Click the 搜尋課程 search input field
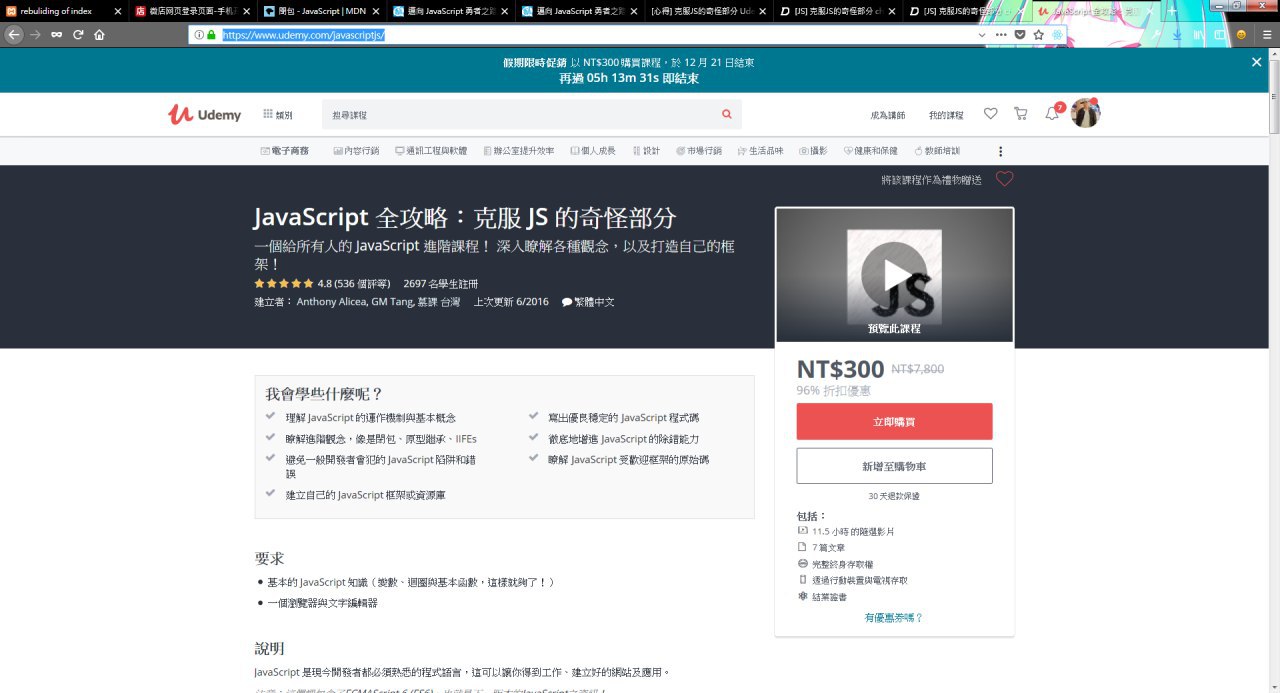The width and height of the screenshot is (1280, 693). click(x=520, y=115)
